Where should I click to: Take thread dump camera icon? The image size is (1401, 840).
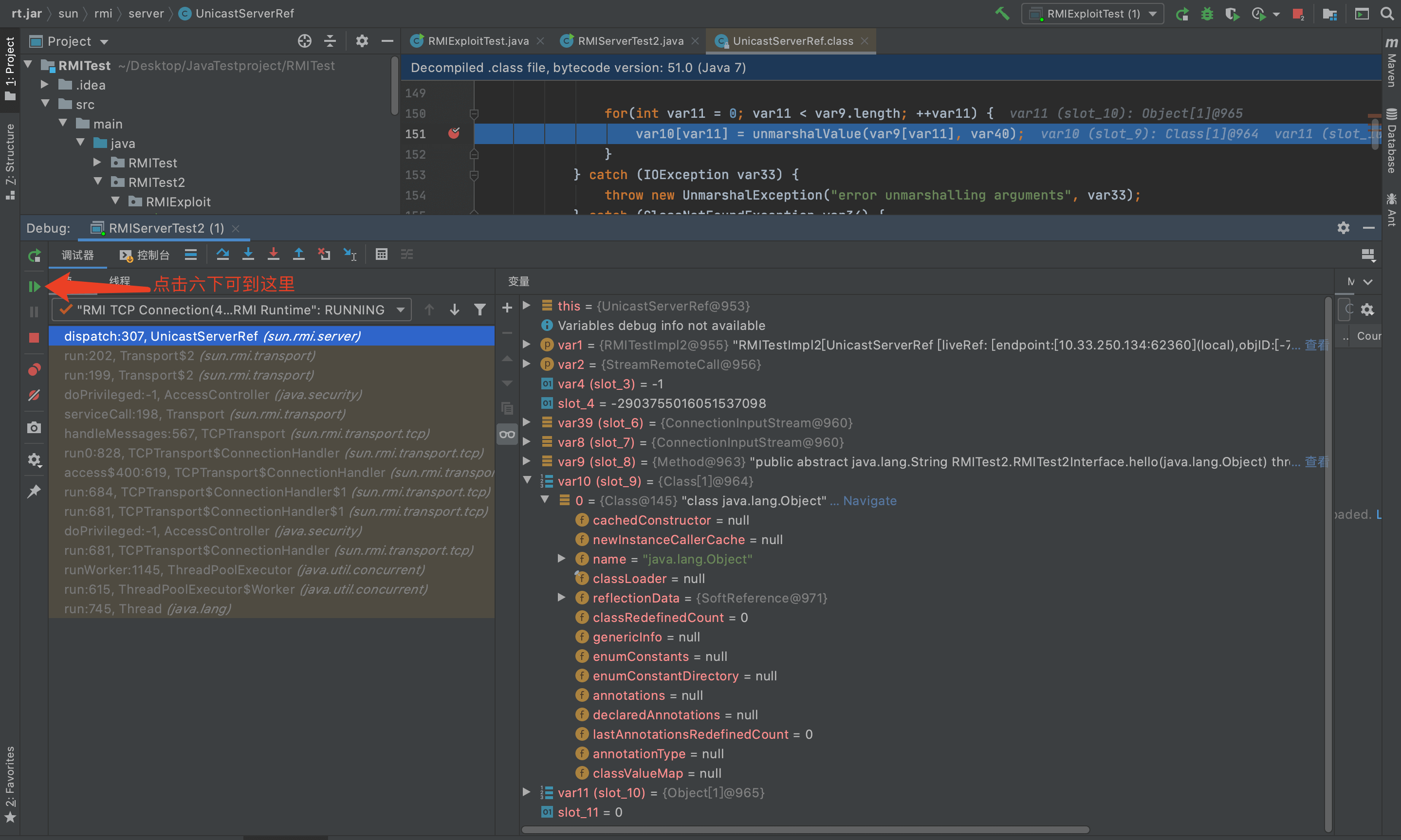tap(34, 427)
